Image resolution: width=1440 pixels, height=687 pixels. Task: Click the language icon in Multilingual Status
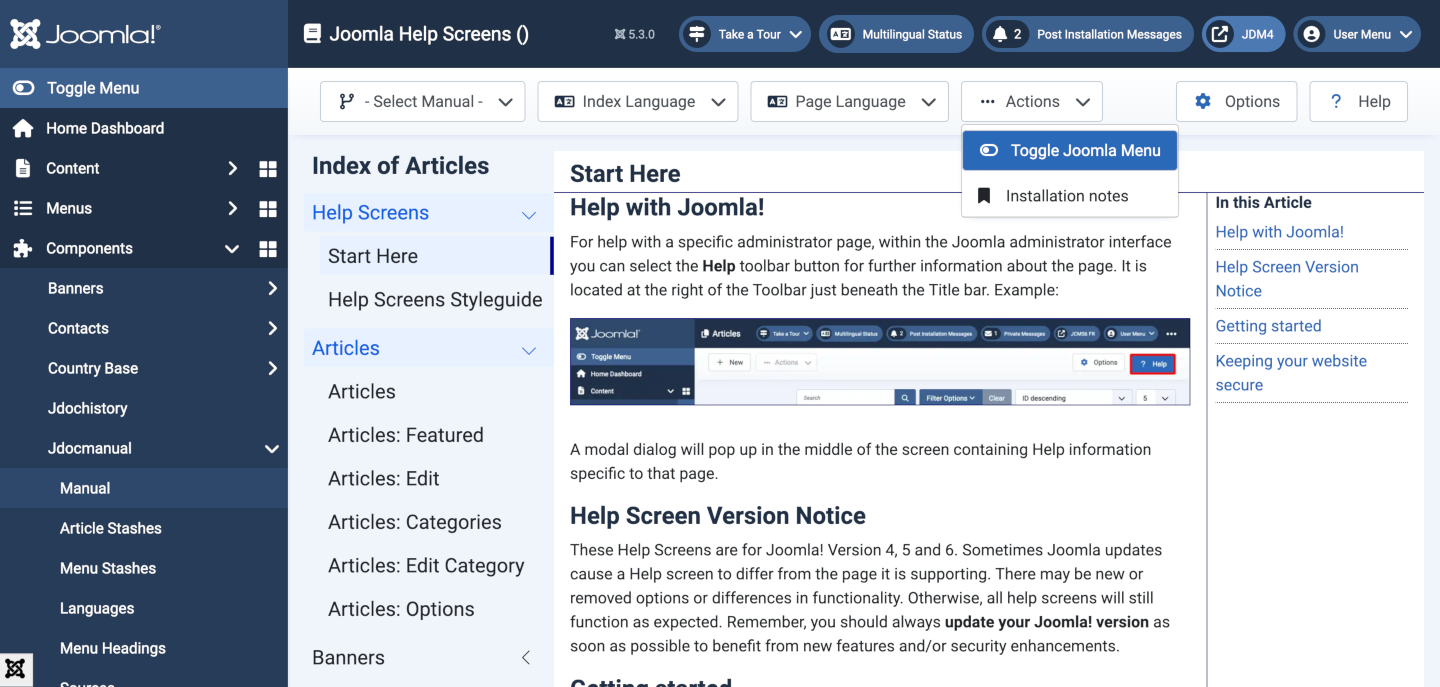point(841,34)
